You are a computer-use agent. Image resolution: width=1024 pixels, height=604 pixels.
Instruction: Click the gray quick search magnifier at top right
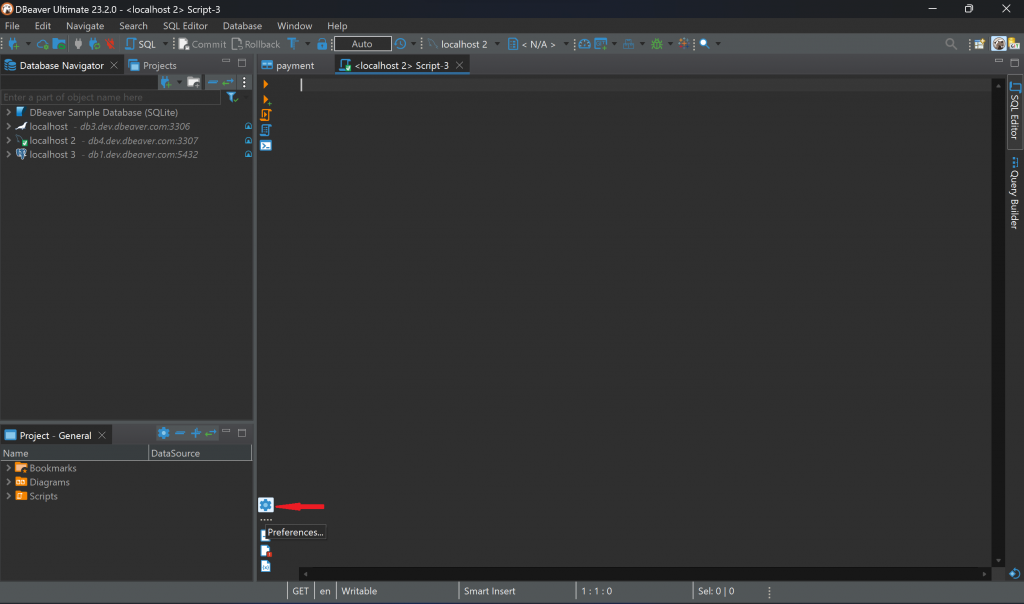pyautogui.click(x=951, y=44)
